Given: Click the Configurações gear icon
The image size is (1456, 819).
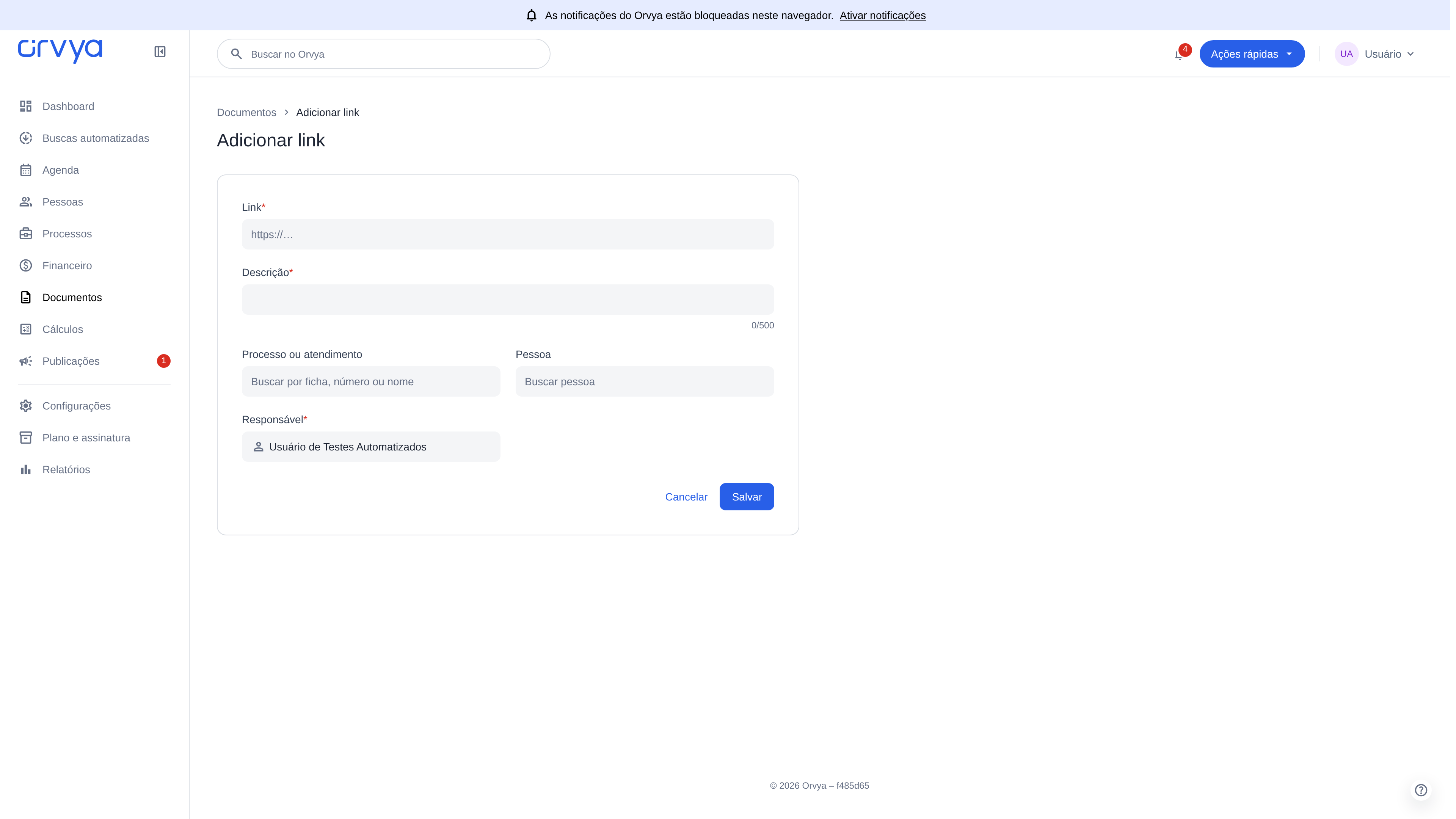Looking at the screenshot, I should [x=26, y=406].
